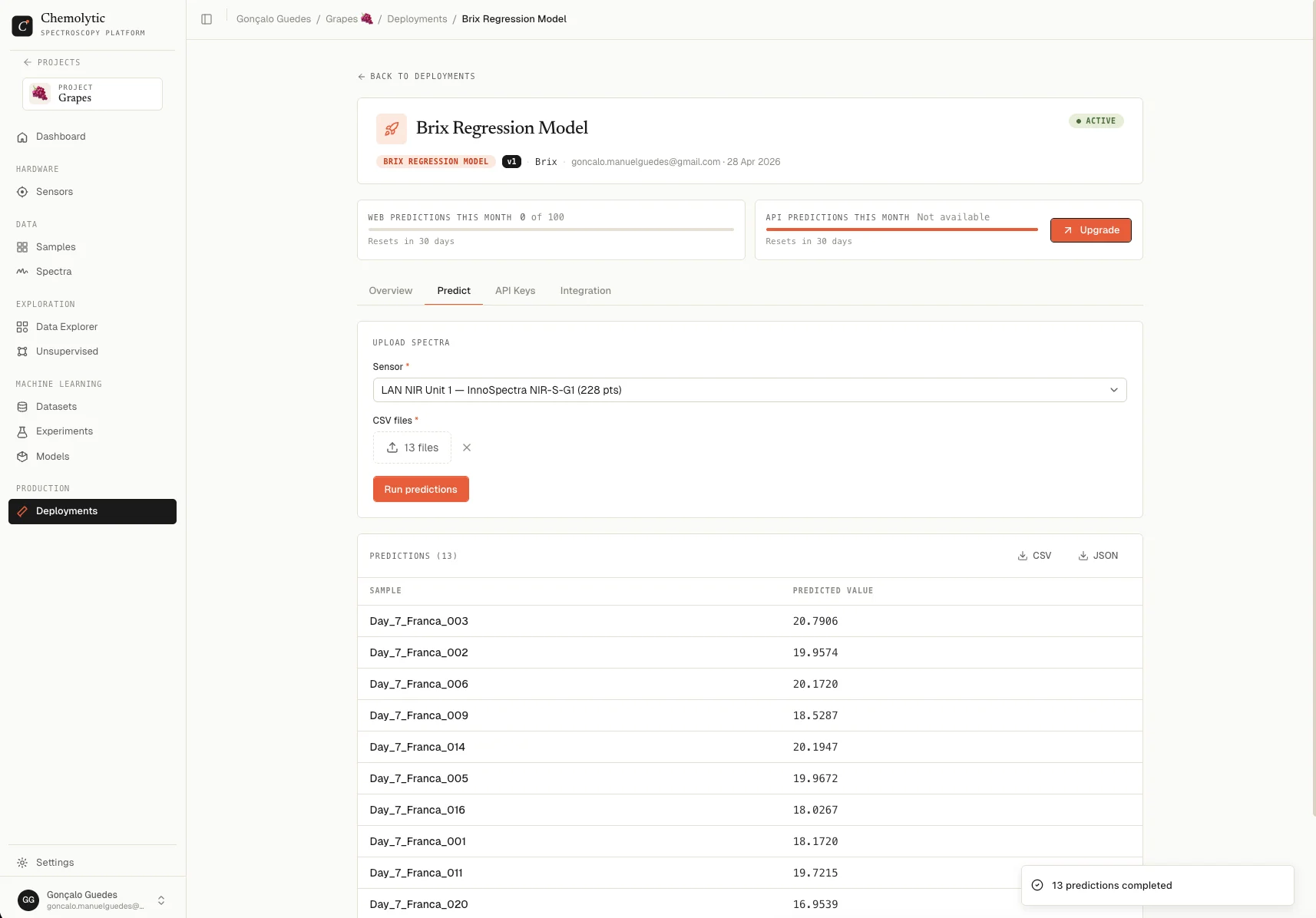Open the Grapes project selector
The width and height of the screenshot is (1316, 918).
[x=92, y=94]
